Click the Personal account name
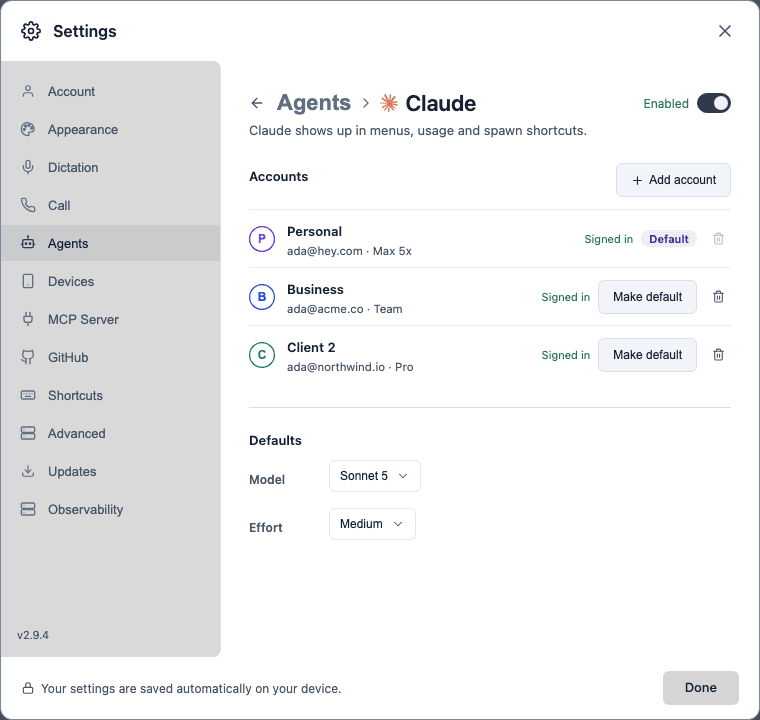Image resolution: width=760 pixels, height=720 pixels. (314, 232)
